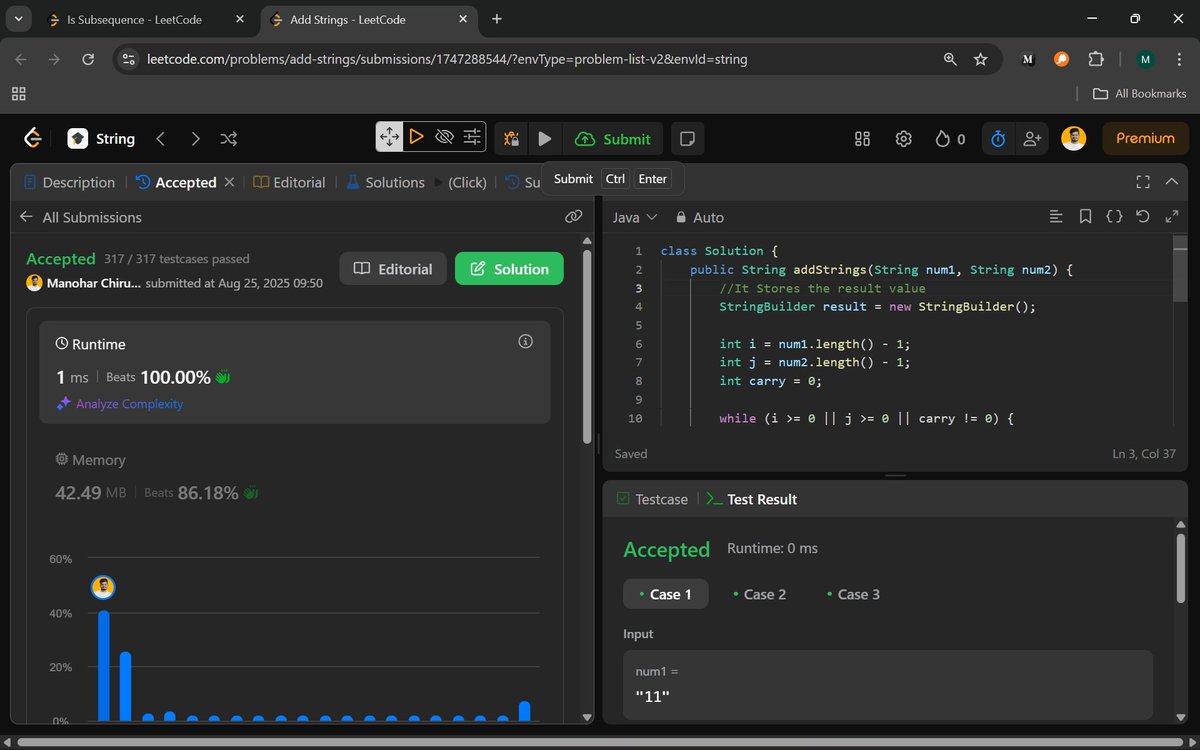Close the Accepted tab
Screen dimensions: 1200x750
(x=229, y=182)
